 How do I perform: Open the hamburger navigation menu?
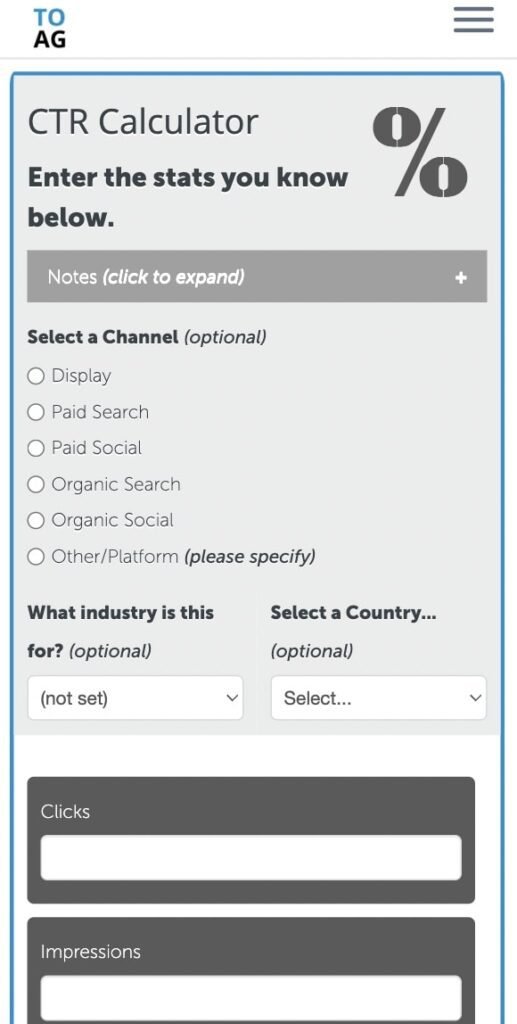point(473,20)
